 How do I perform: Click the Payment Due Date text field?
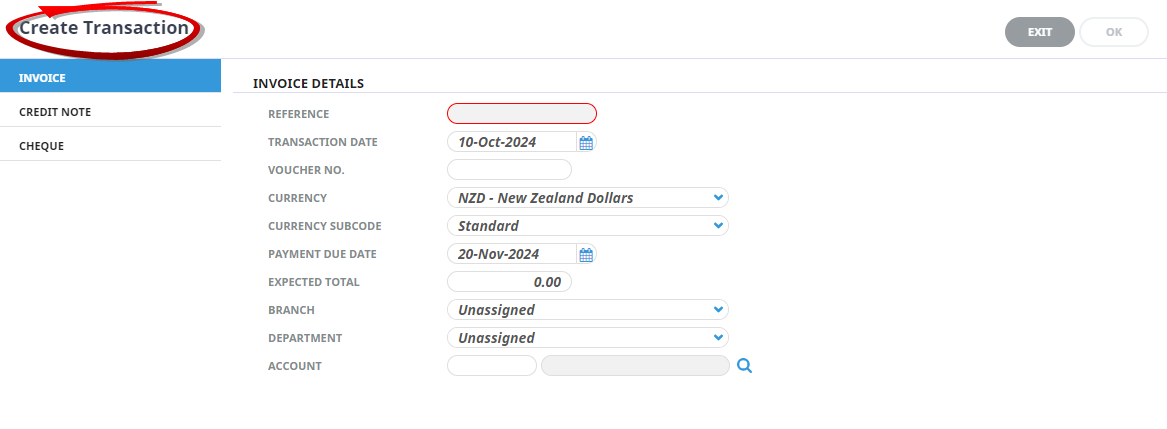511,254
